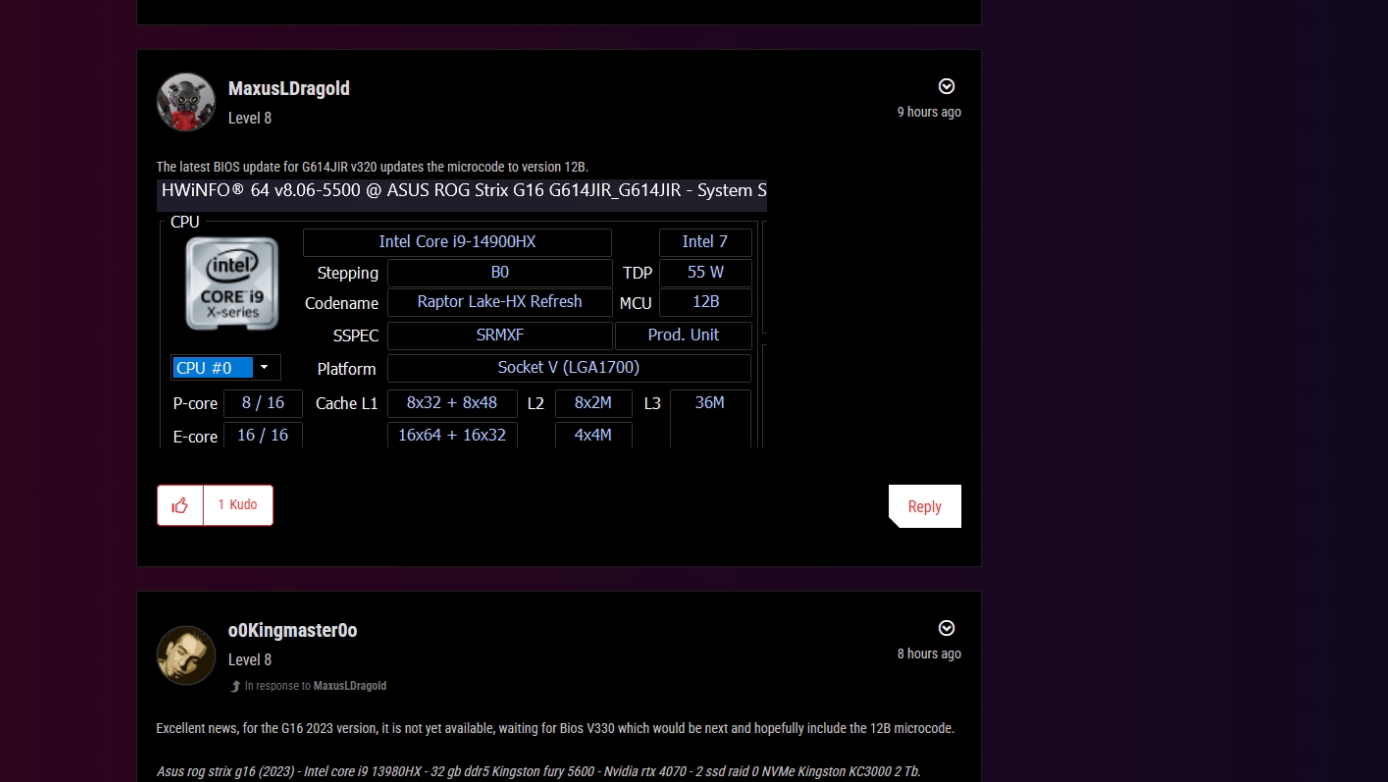
Task: Open the HWiNFO screenshot image
Action: [x=462, y=313]
